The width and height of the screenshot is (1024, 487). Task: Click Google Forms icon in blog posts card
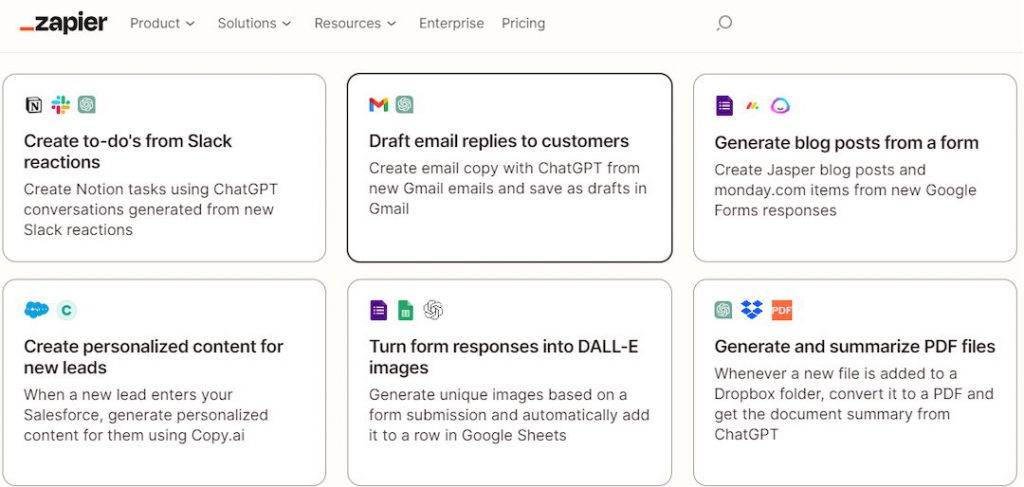coord(724,106)
